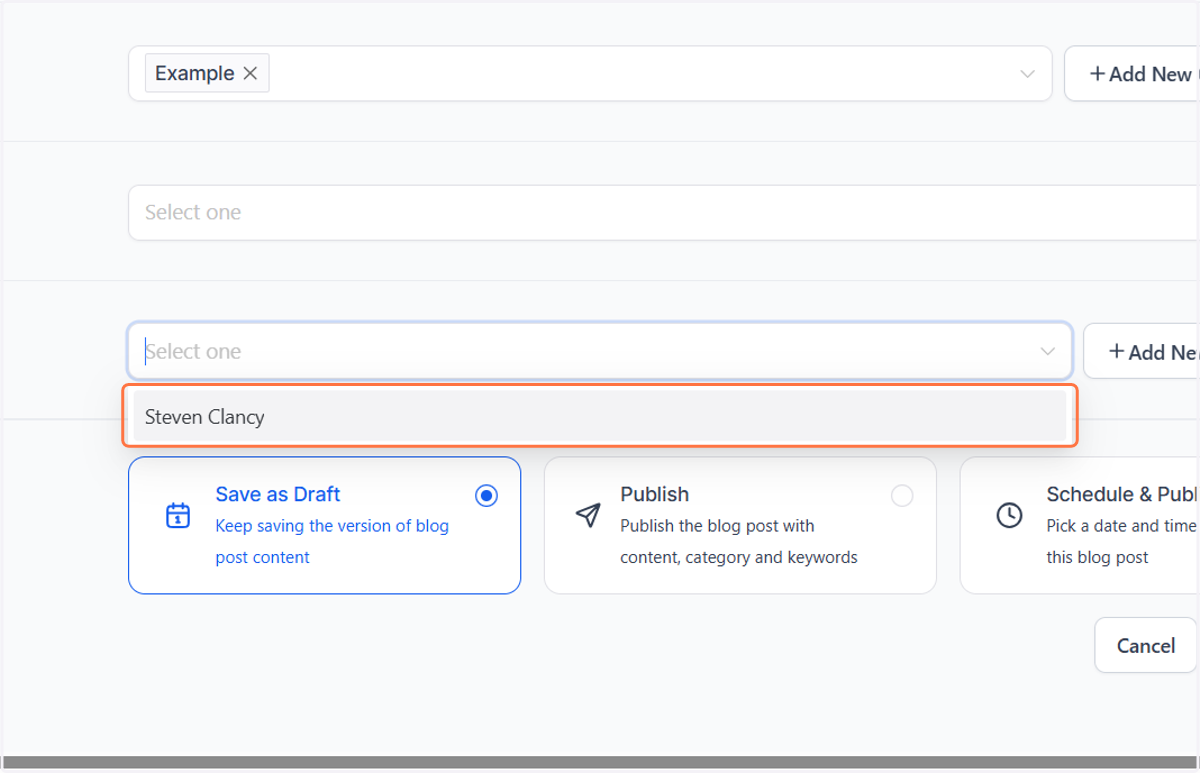Click the Save as Draft title text
The width and height of the screenshot is (1200, 773).
pyautogui.click(x=278, y=494)
